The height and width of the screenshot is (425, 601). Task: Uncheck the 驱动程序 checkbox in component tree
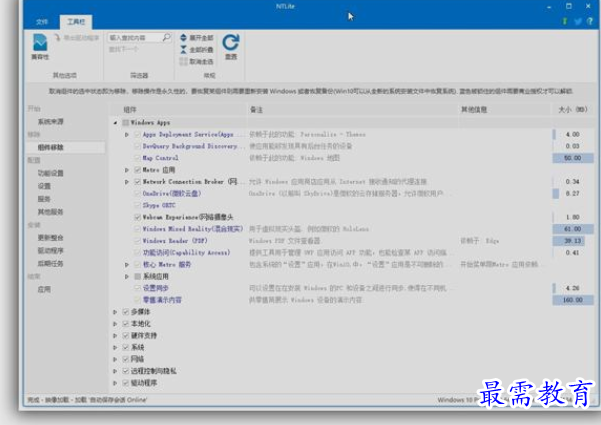point(126,383)
